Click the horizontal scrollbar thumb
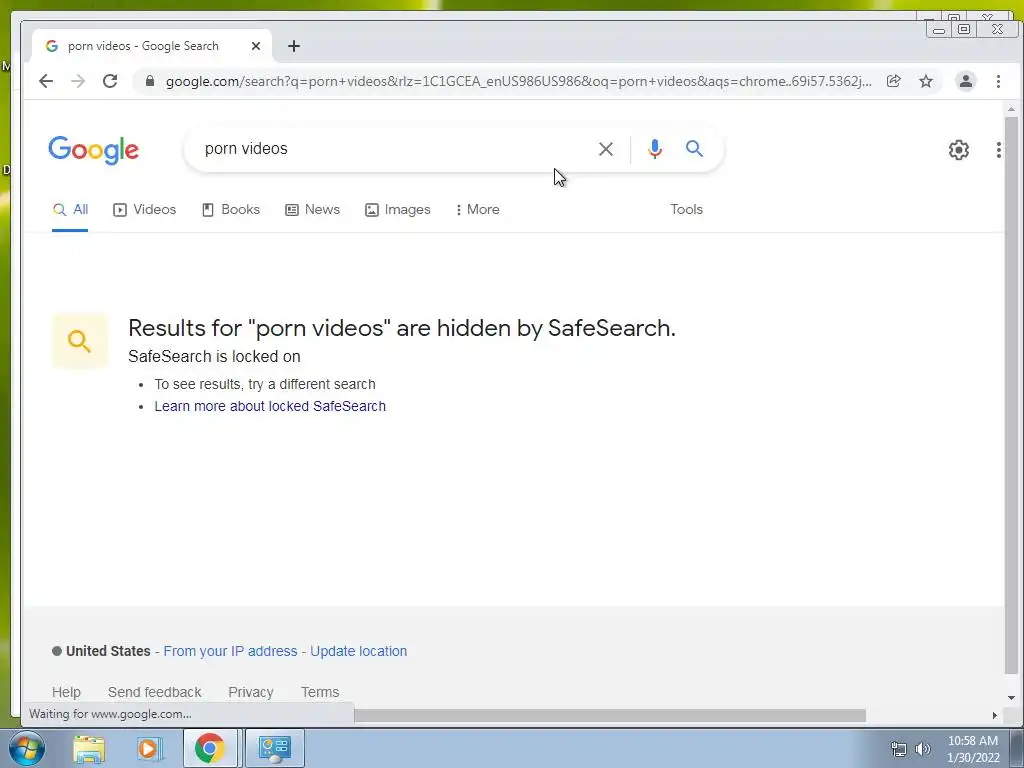 tap(610, 716)
